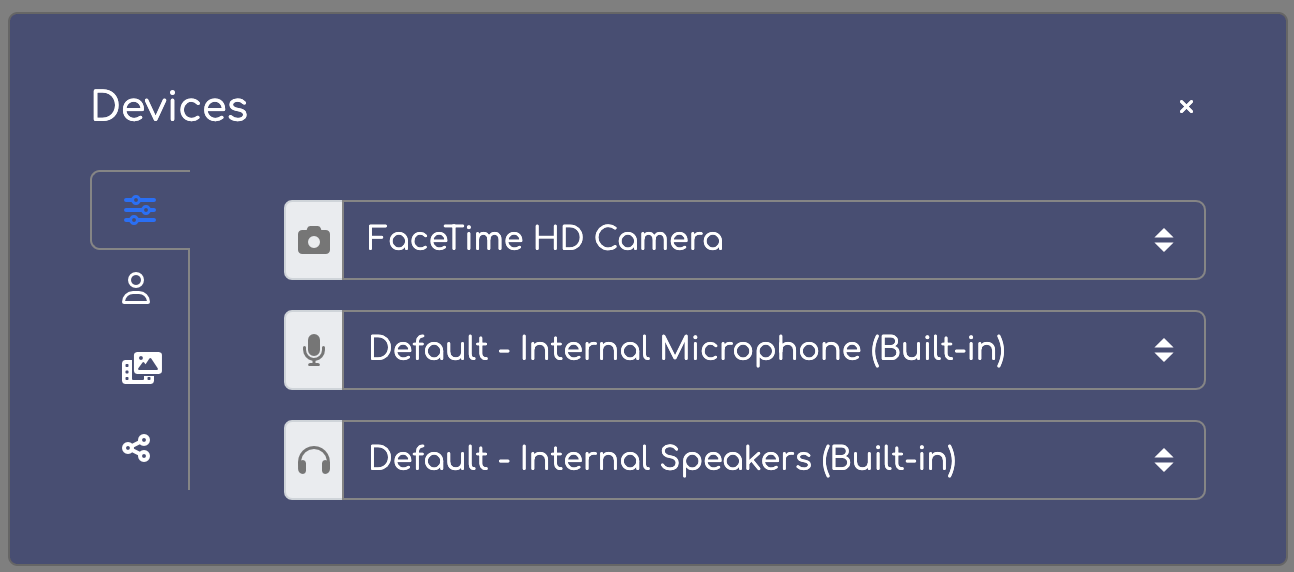
Task: Click the "Default - Internal Microphone (Built-in)" text
Action: coord(686,350)
